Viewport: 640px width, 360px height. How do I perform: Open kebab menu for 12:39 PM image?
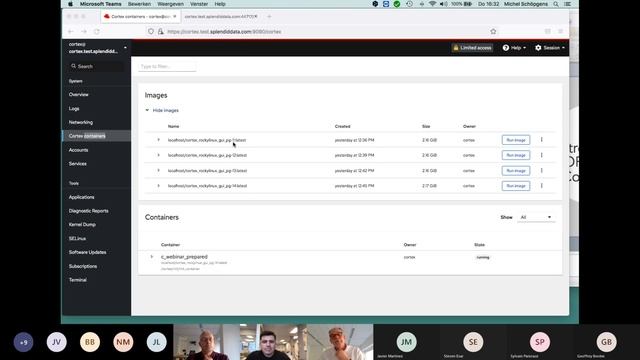tap(542, 155)
